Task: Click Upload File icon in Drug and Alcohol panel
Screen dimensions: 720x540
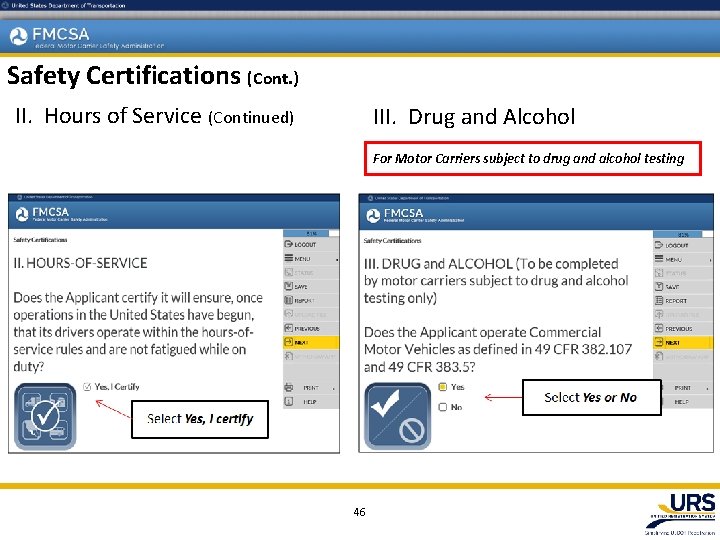Action: 658,315
